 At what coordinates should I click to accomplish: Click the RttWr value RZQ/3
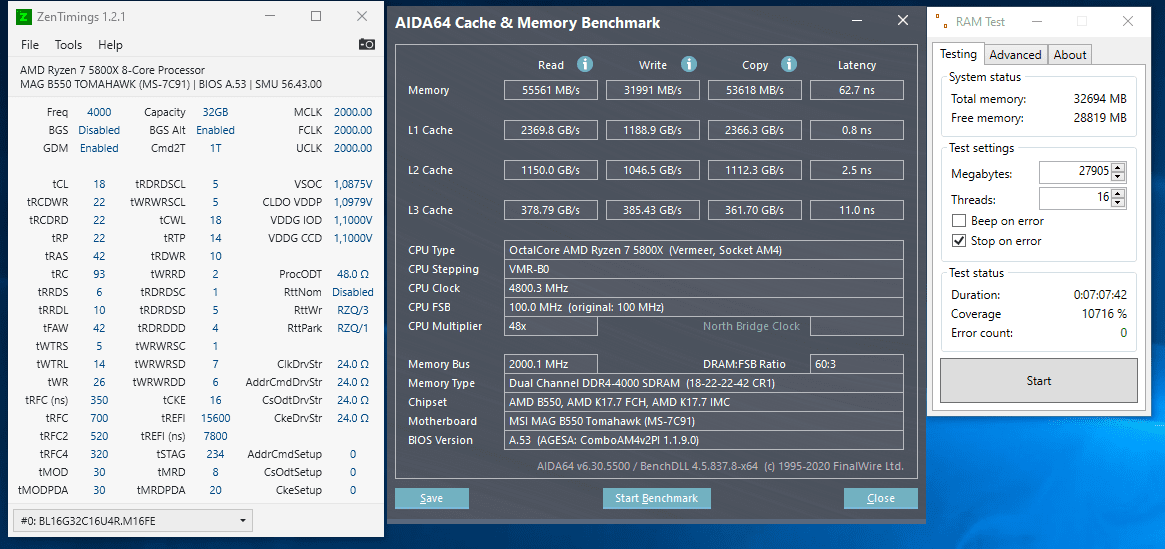(355, 310)
